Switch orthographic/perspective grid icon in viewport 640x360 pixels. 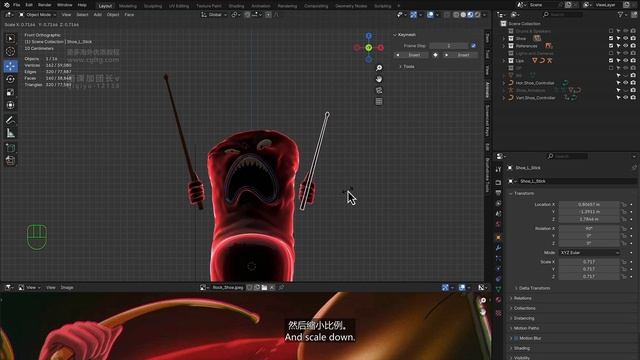click(379, 101)
